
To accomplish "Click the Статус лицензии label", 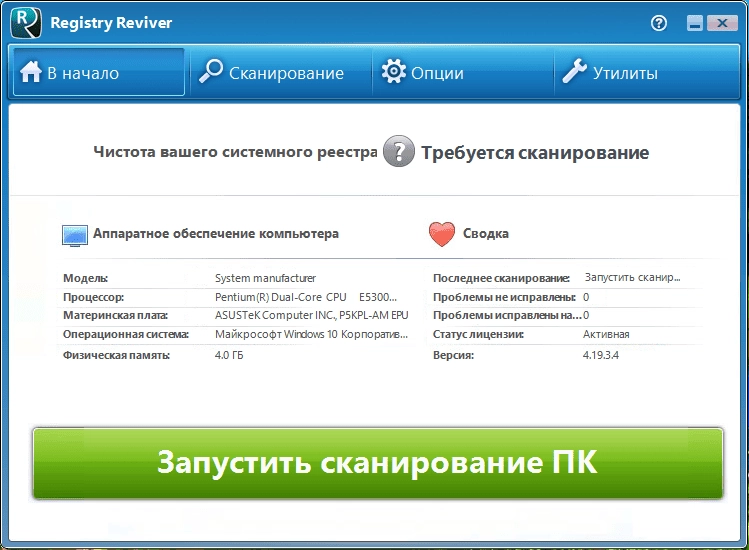I will click(478, 334).
